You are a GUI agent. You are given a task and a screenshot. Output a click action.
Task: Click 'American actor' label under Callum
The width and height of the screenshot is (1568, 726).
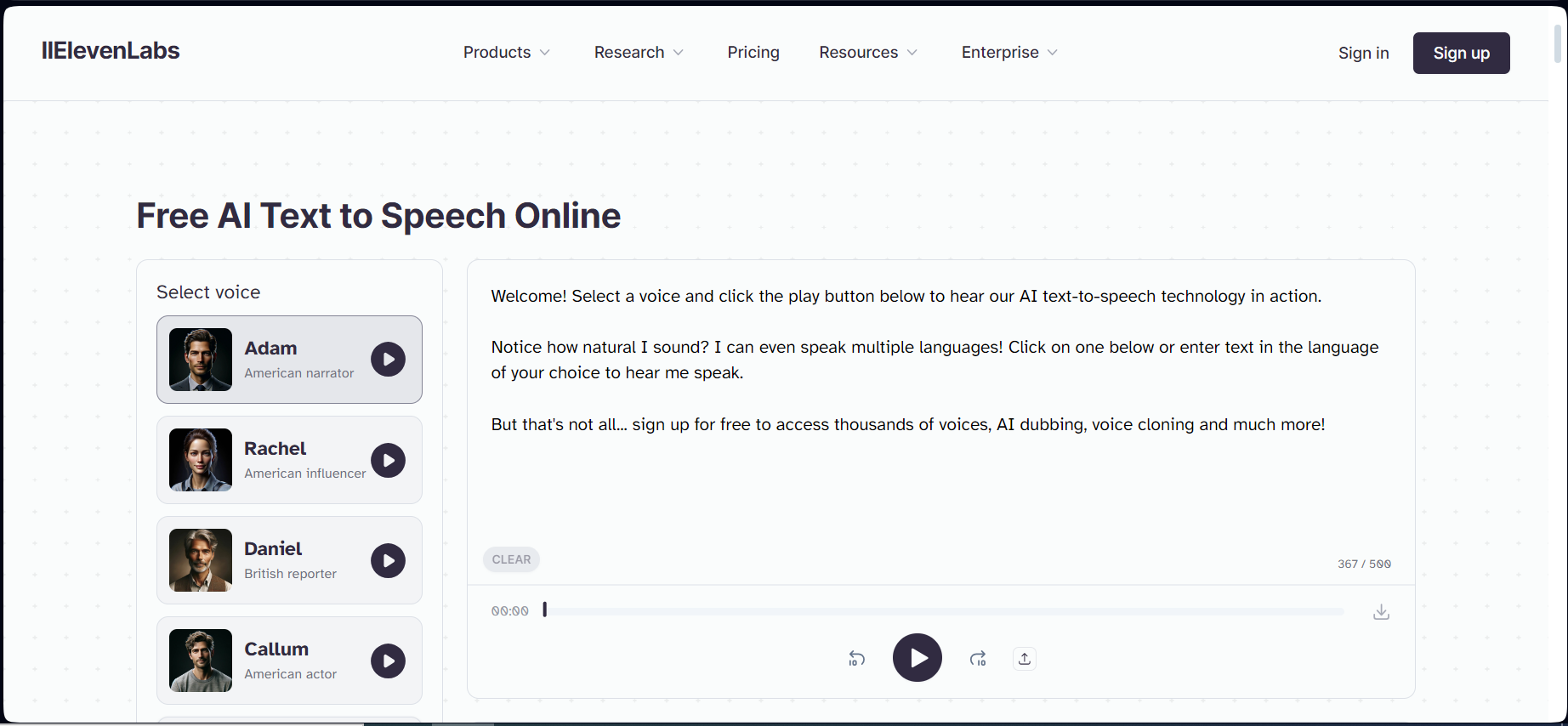click(291, 674)
